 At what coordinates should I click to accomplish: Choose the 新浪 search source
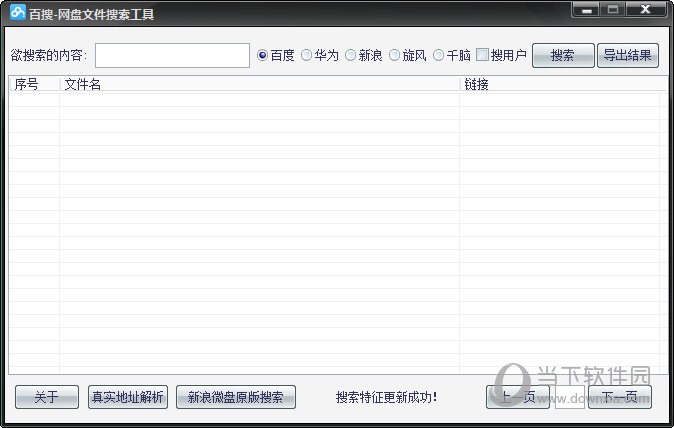pyautogui.click(x=351, y=55)
